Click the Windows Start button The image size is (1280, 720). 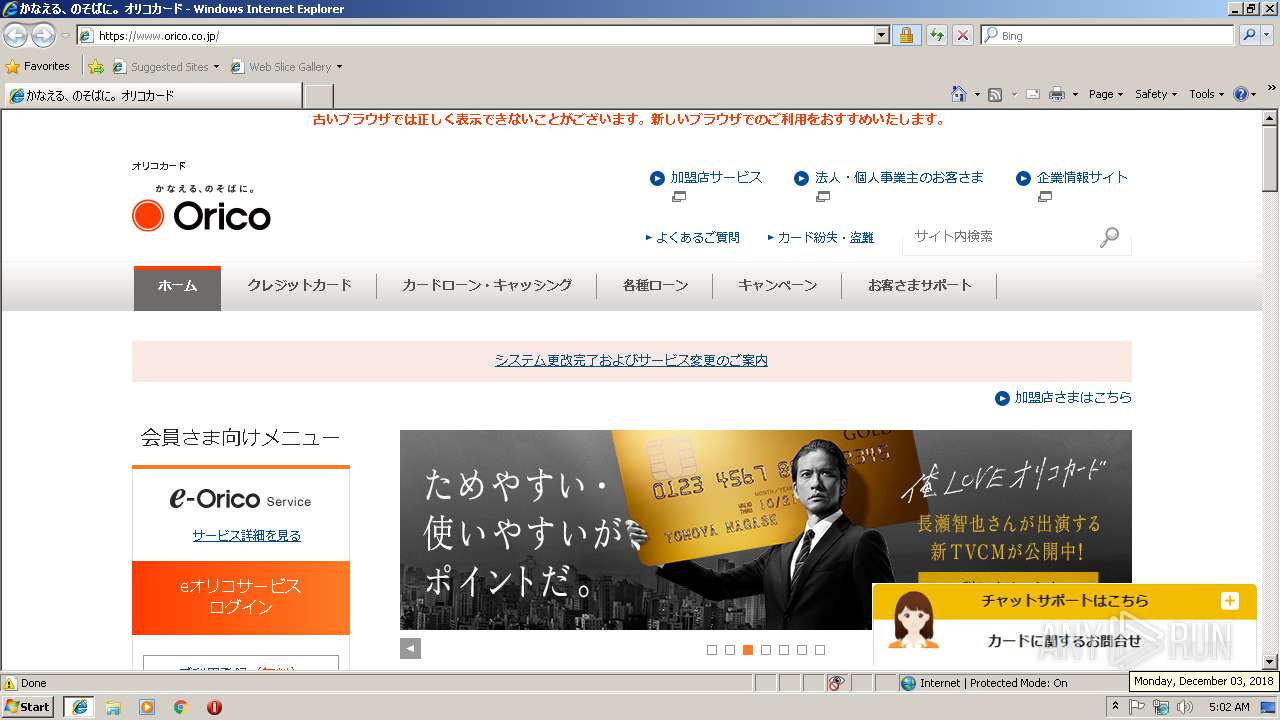coord(28,706)
